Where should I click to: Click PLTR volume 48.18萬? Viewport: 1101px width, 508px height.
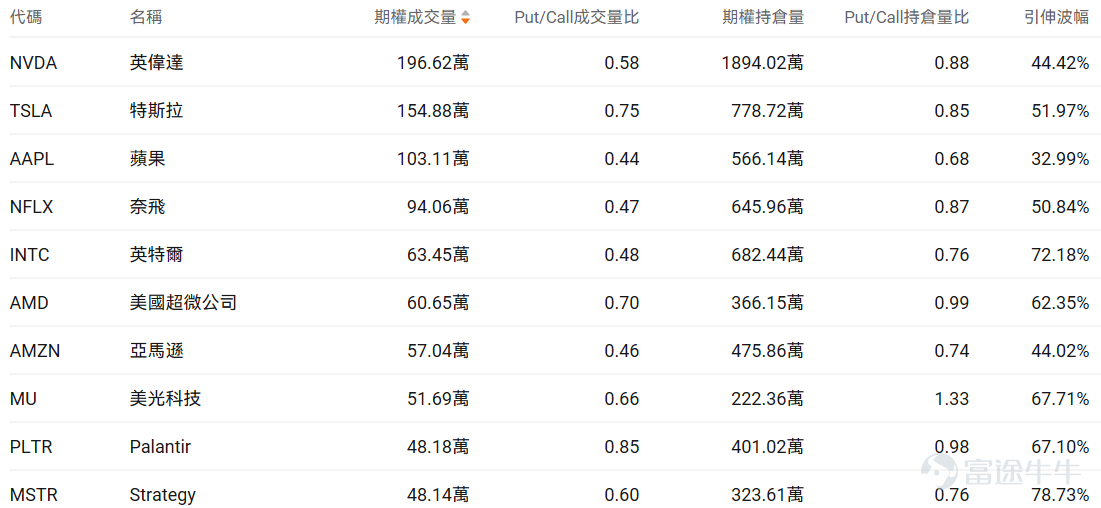click(x=438, y=447)
